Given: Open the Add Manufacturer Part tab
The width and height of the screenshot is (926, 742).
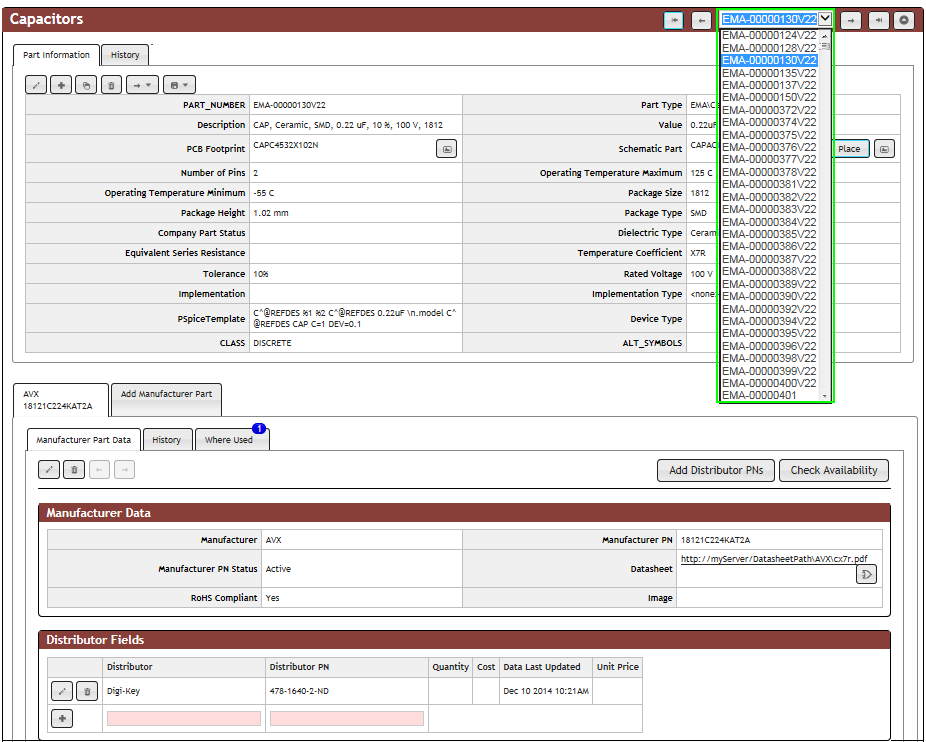Looking at the screenshot, I should [166, 394].
